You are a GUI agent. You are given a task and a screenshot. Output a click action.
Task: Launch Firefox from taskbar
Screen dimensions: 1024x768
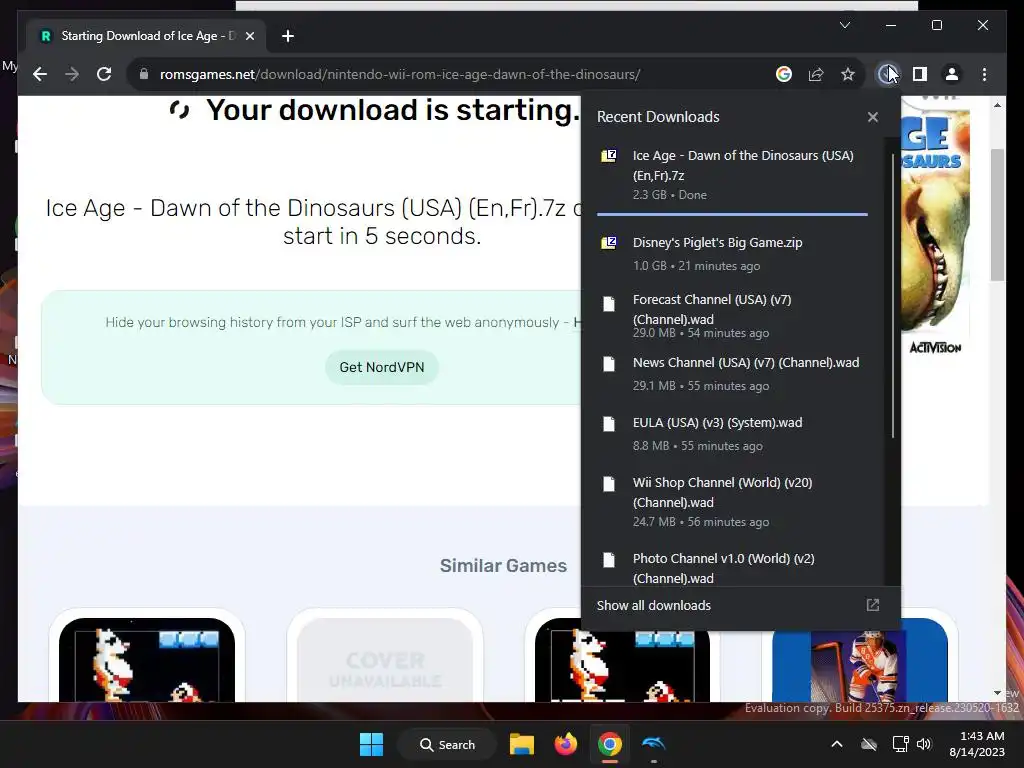click(566, 744)
